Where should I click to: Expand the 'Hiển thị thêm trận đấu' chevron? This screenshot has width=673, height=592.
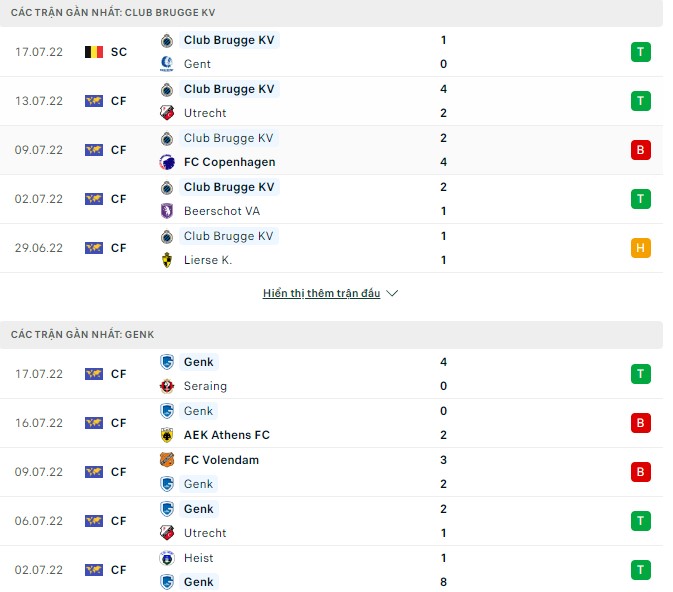[x=392, y=294]
